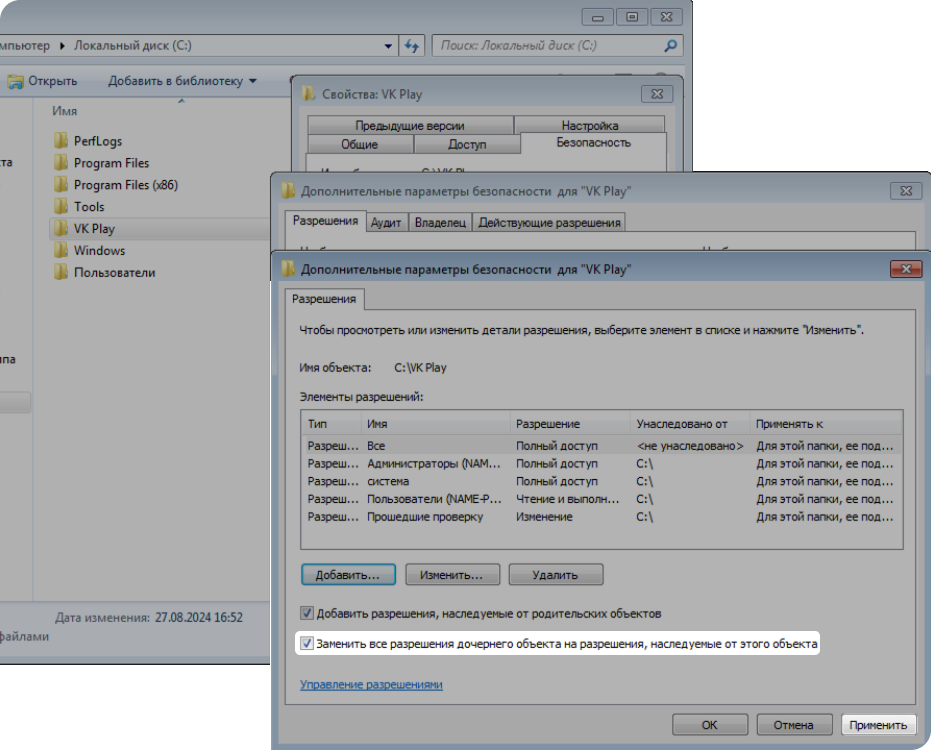Click the Program Files folder icon
The image size is (931, 750).
pos(61,163)
